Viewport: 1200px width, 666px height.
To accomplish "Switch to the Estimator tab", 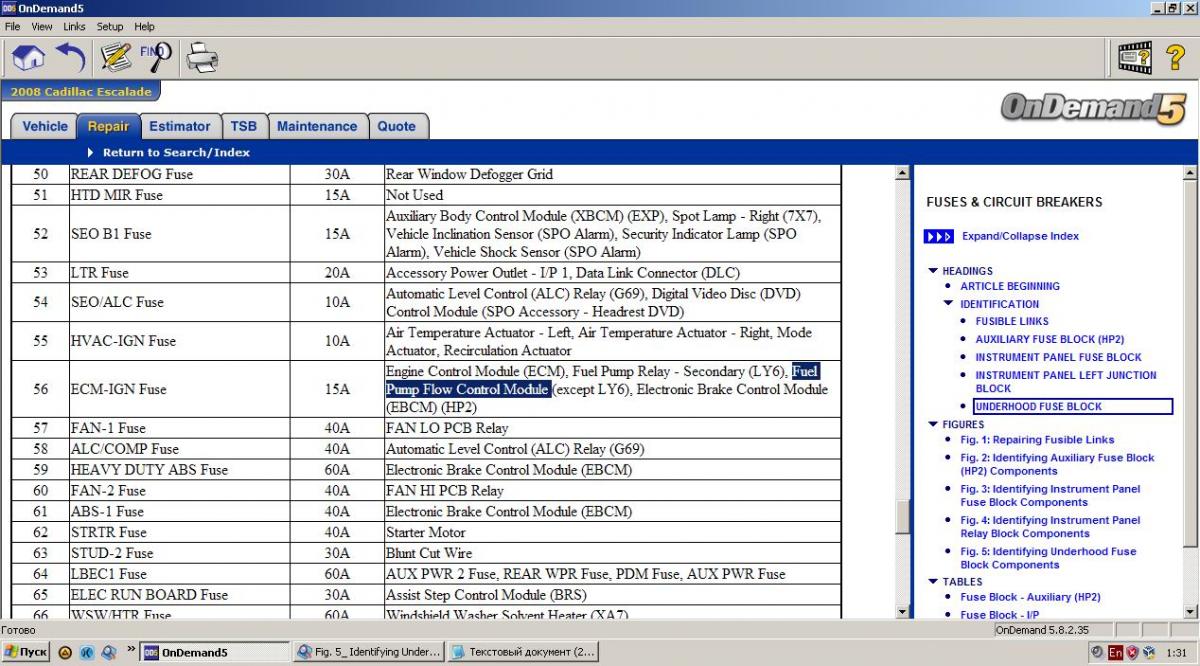I will pyautogui.click(x=180, y=126).
